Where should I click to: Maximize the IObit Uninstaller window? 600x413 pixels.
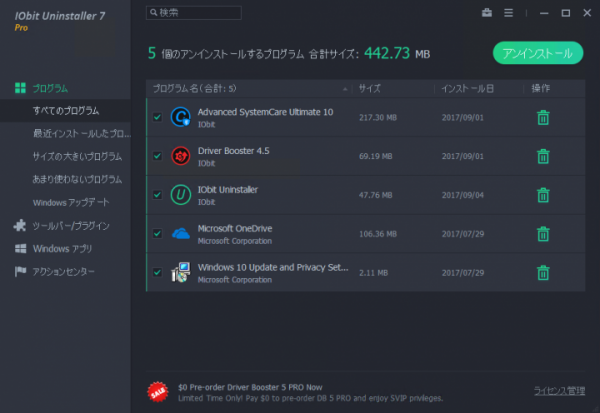pyautogui.click(x=566, y=13)
